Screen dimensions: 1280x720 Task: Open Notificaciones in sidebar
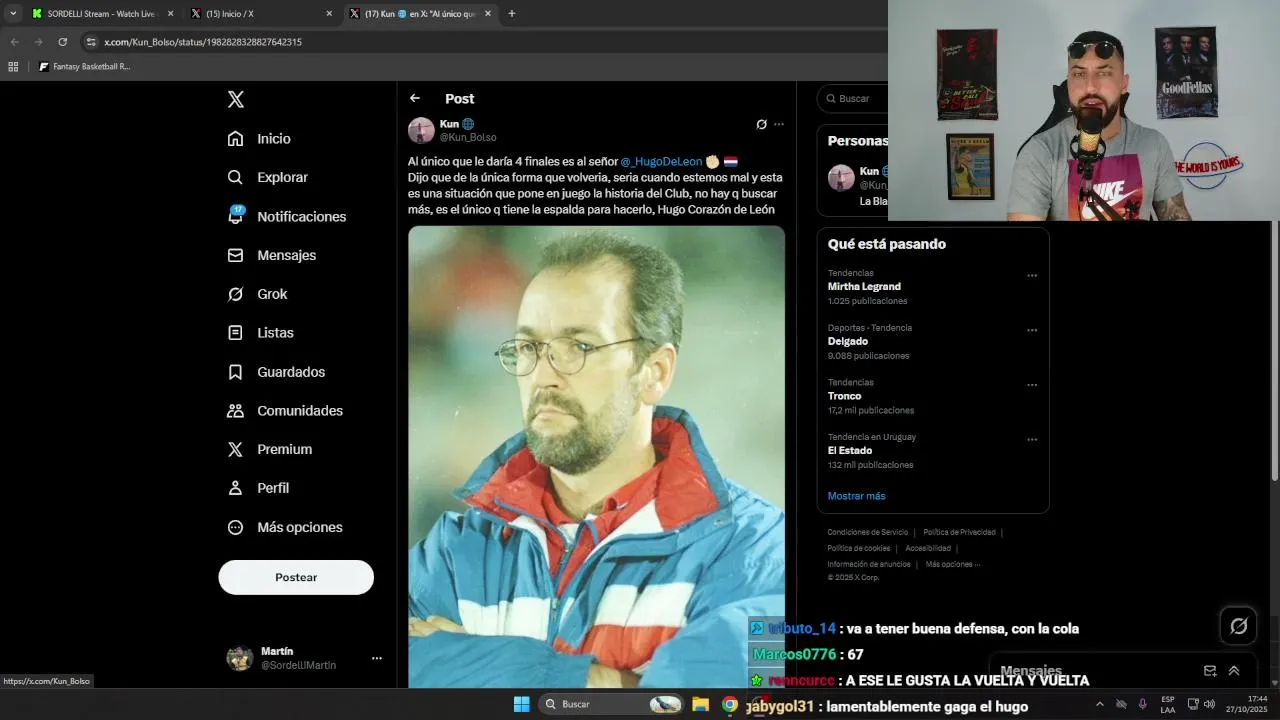pyautogui.click(x=286, y=216)
